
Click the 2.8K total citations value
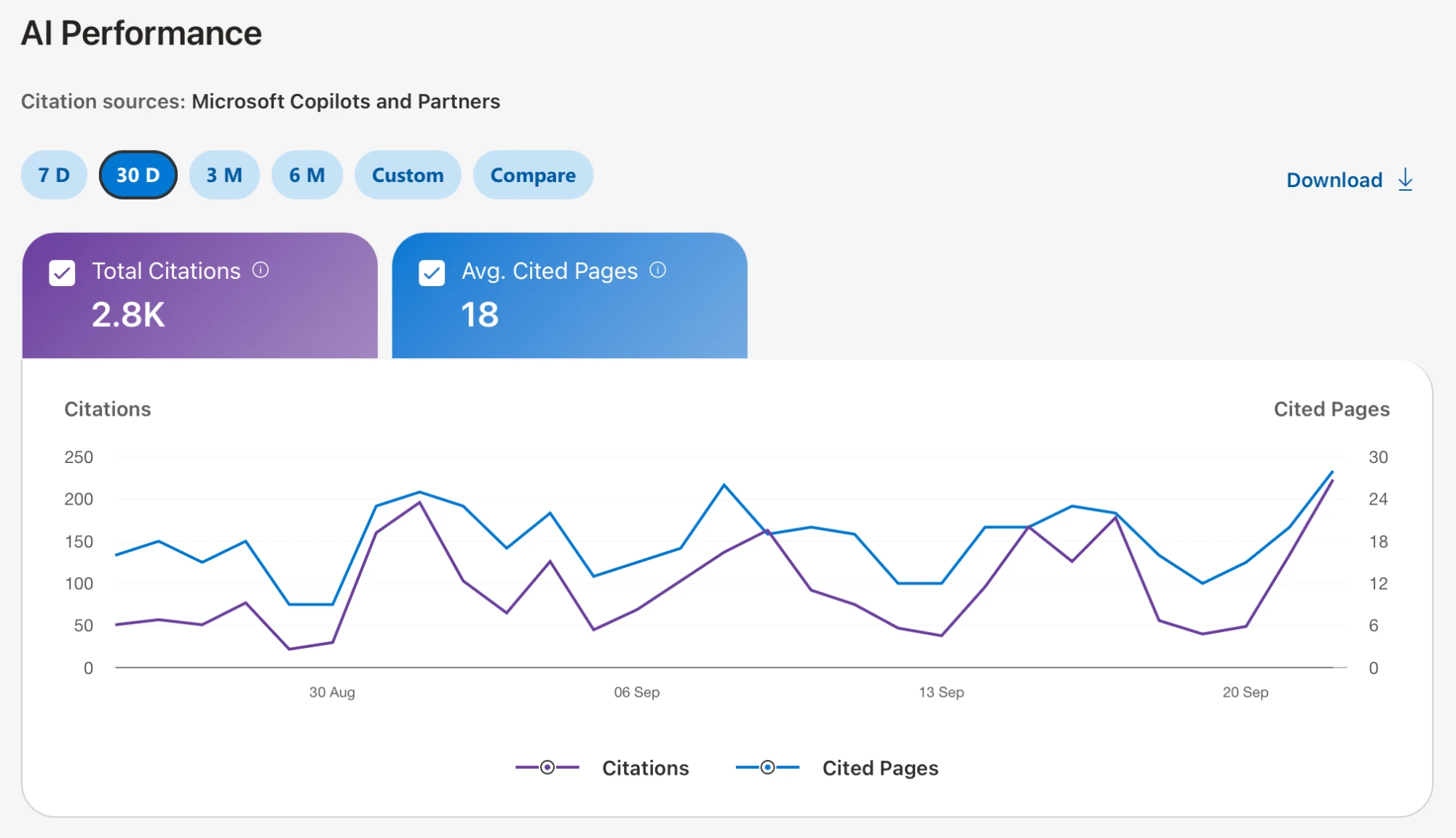pos(128,315)
